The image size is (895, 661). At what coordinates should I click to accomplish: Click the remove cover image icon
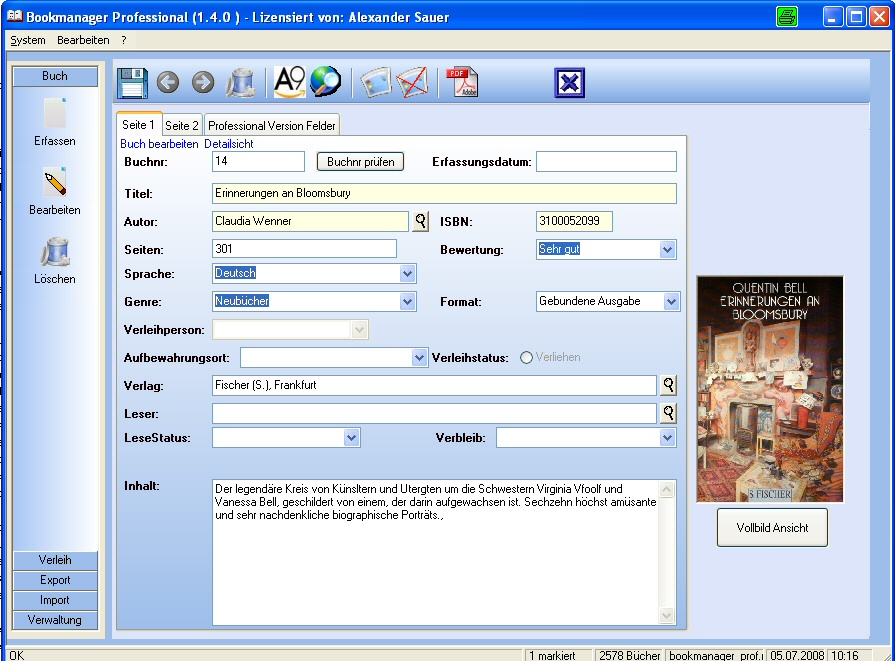pos(413,82)
